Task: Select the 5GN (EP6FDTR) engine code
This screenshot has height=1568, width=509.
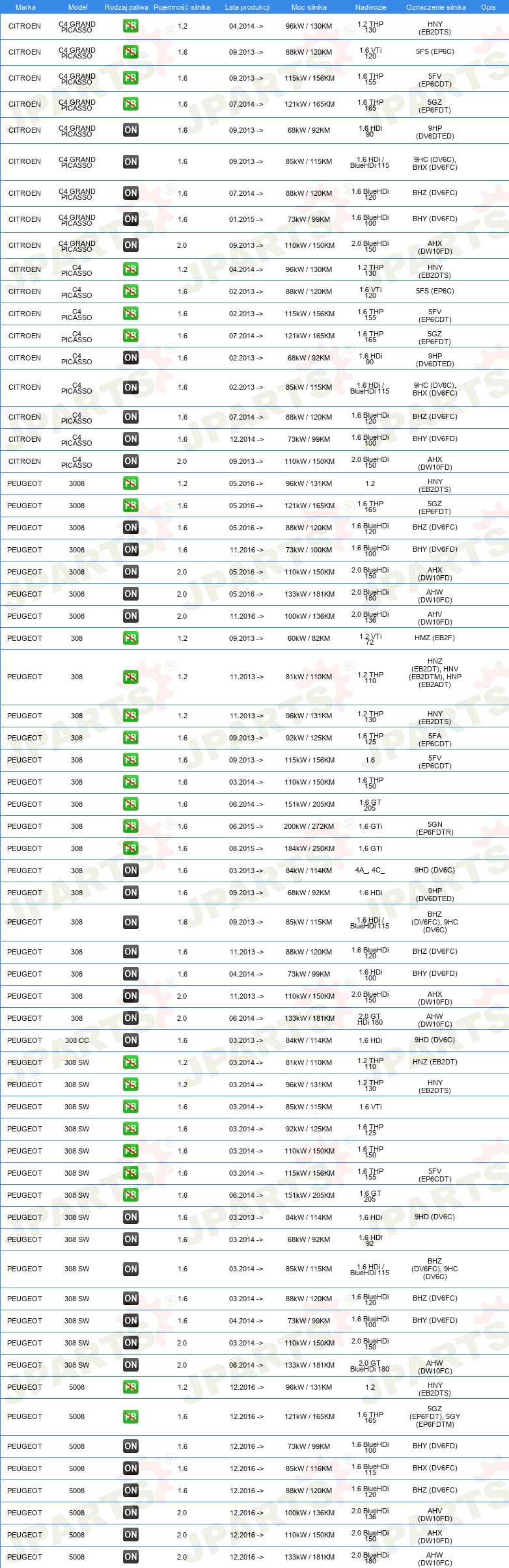Action: click(435, 828)
